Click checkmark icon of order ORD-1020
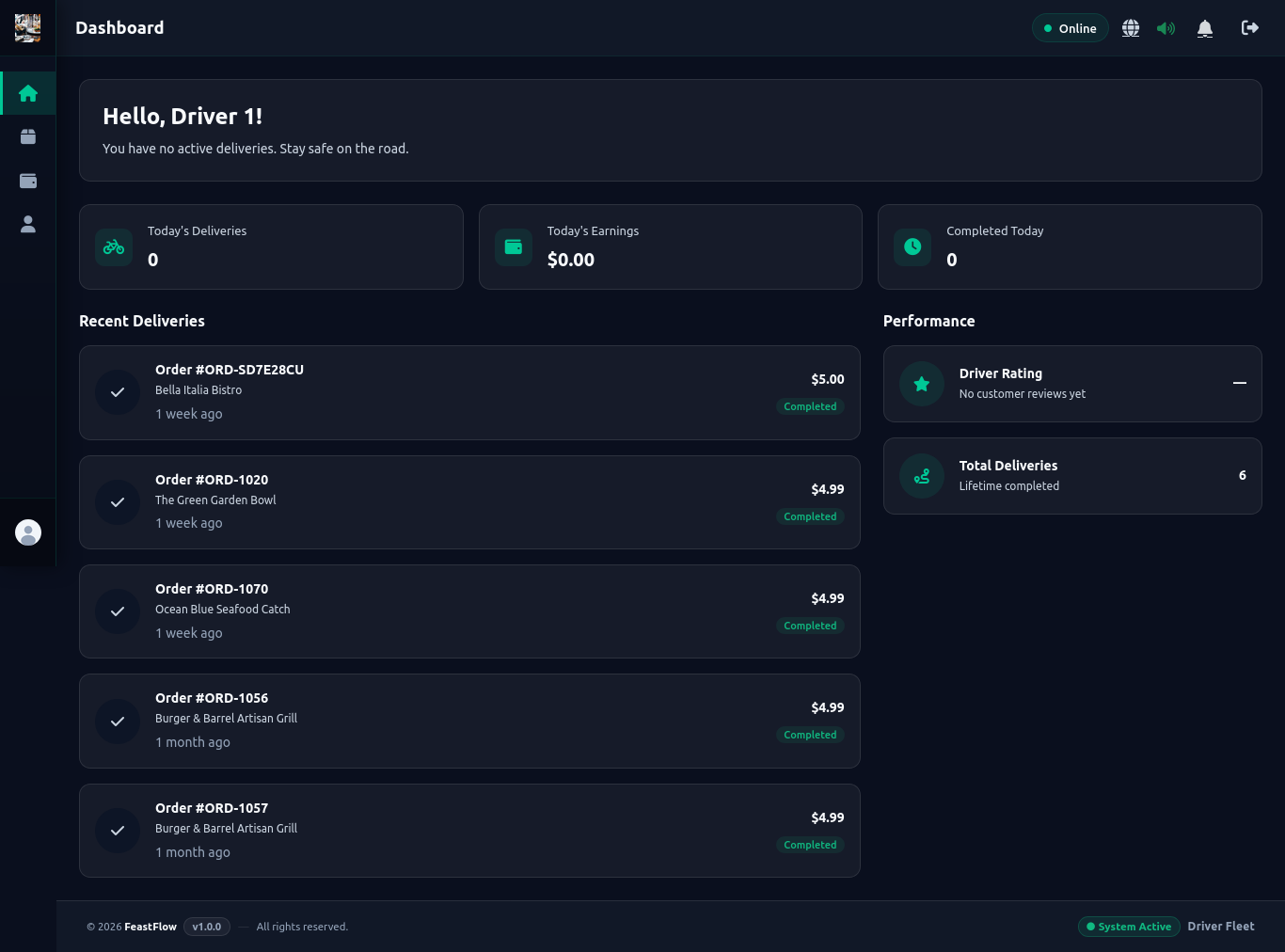The height and width of the screenshot is (952, 1285). (118, 502)
